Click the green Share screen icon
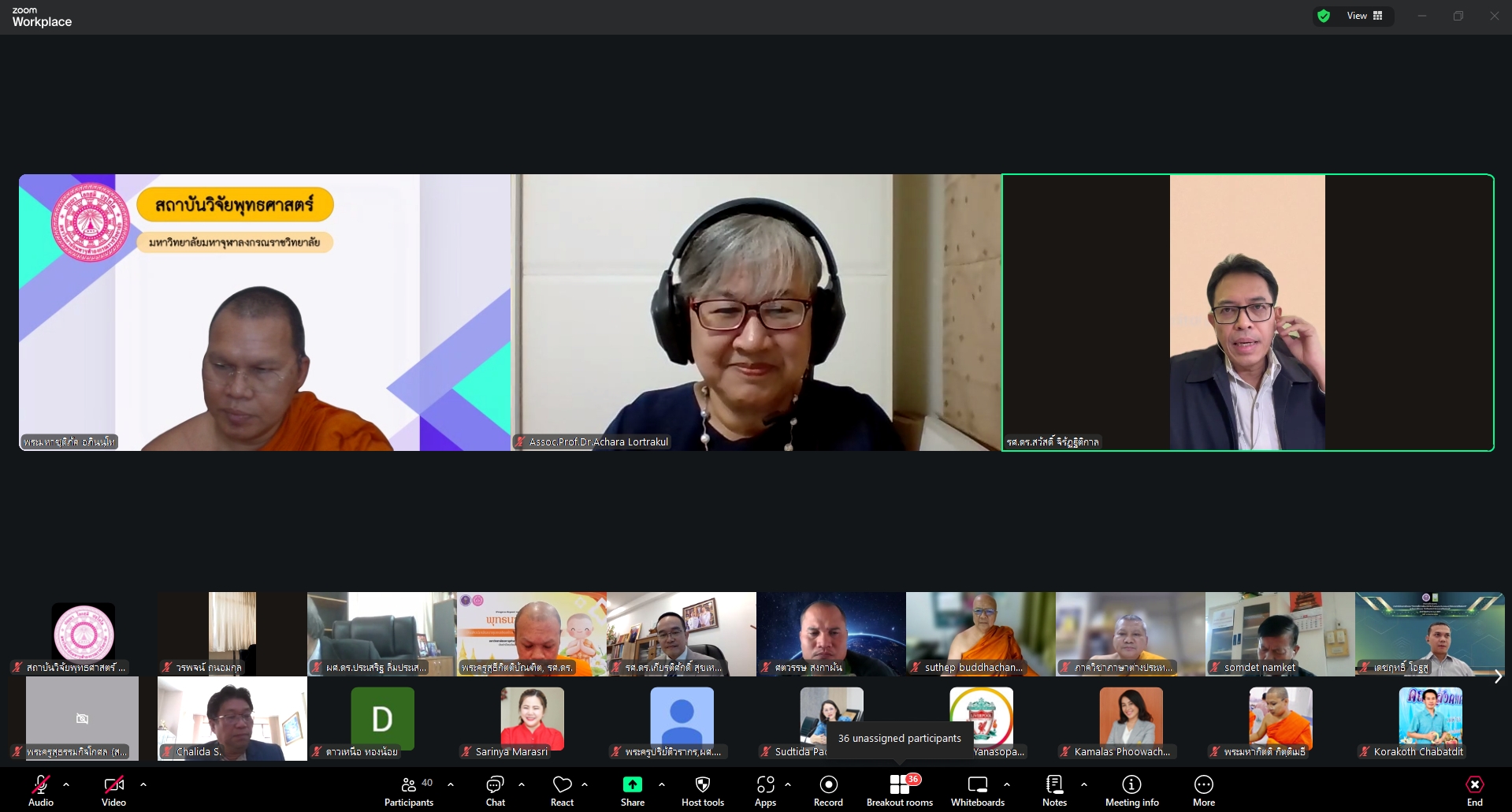The width and height of the screenshot is (1512, 812). click(632, 784)
